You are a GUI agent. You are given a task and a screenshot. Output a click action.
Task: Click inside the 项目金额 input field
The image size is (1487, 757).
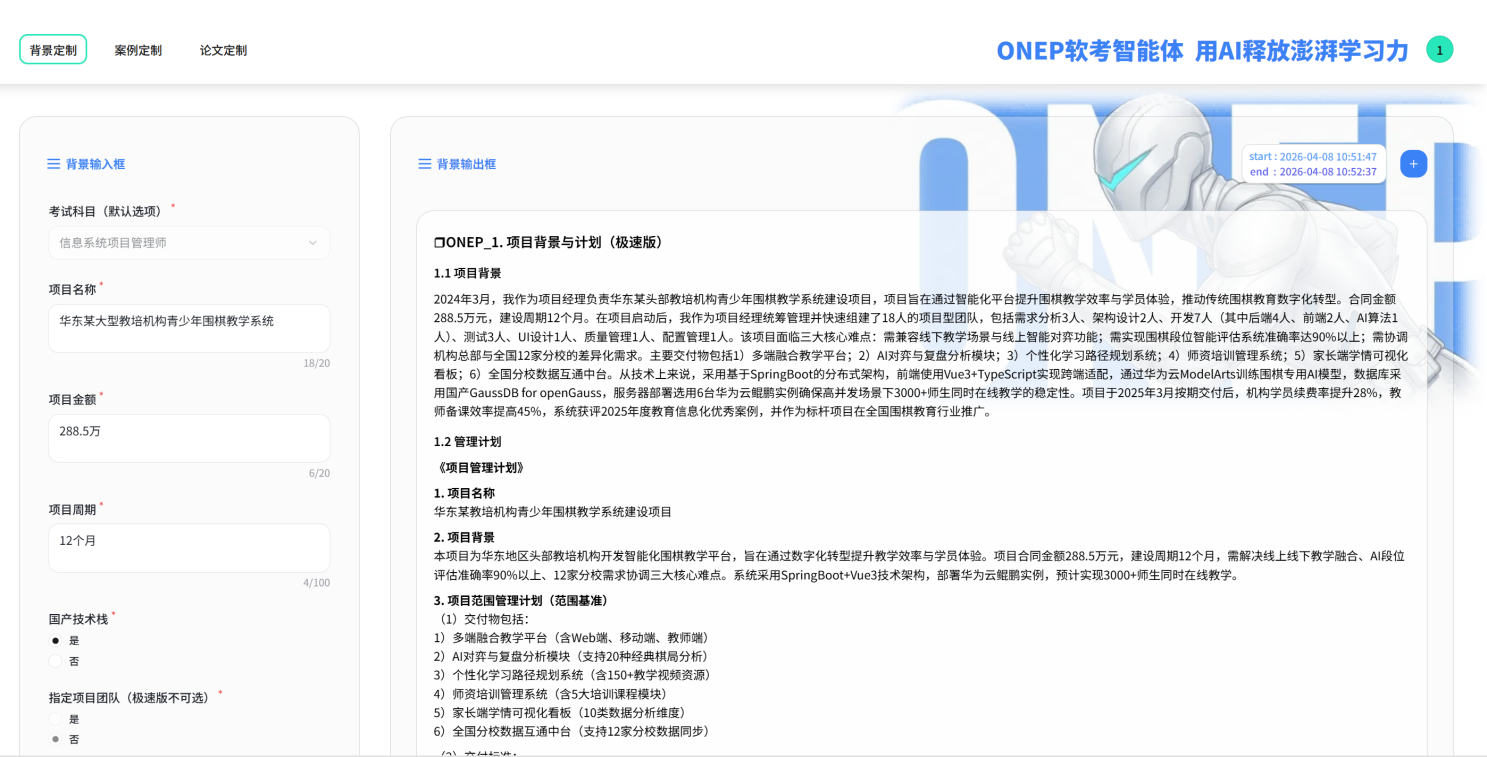[189, 437]
